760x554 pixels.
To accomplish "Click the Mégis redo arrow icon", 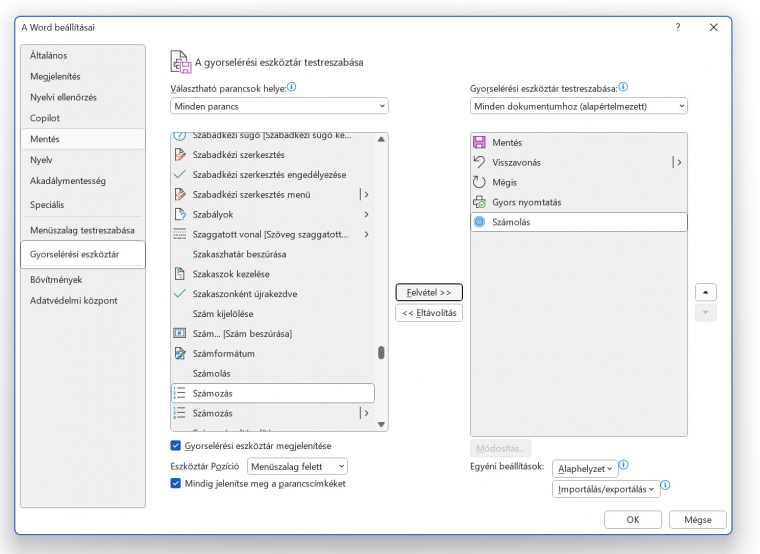I will (479, 182).
